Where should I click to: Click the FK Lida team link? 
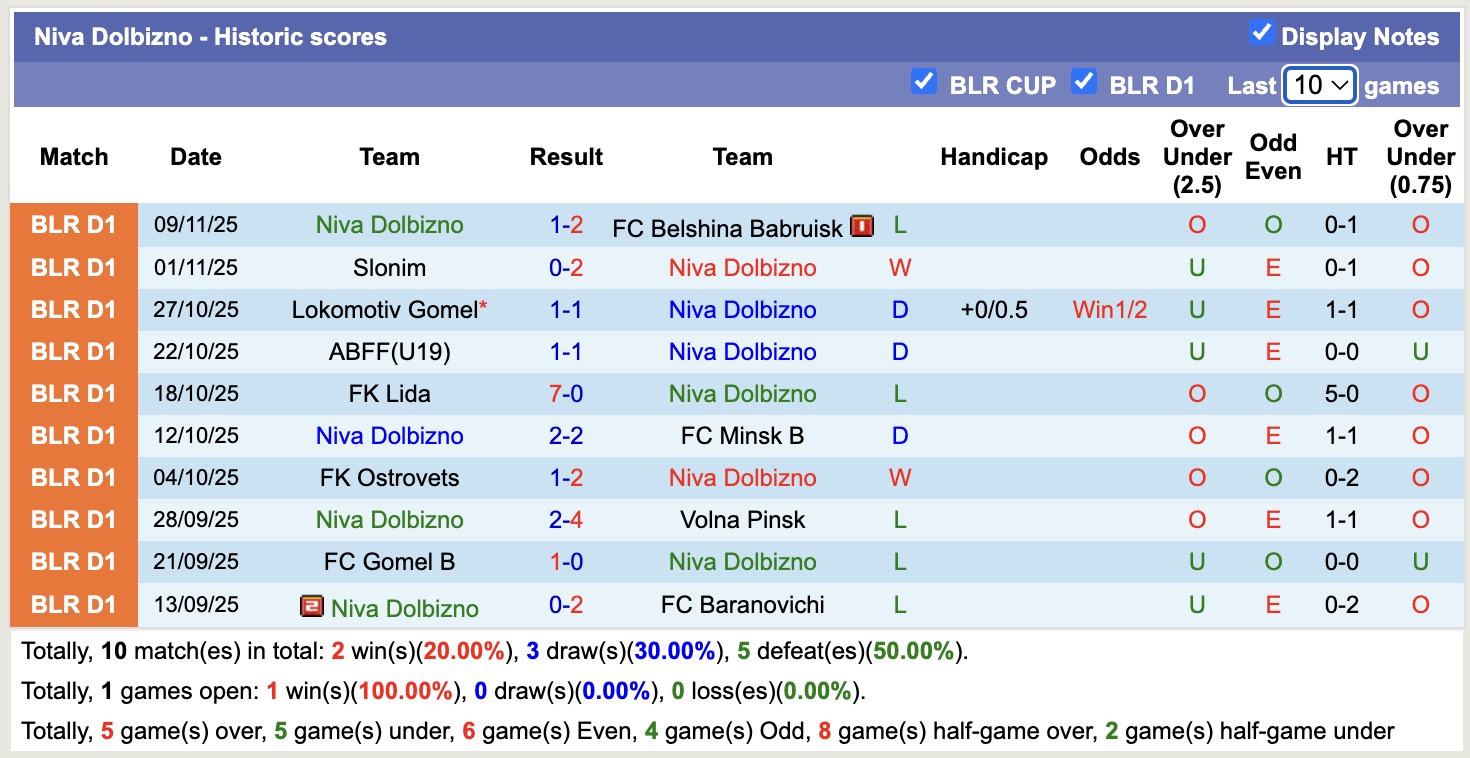[389, 394]
